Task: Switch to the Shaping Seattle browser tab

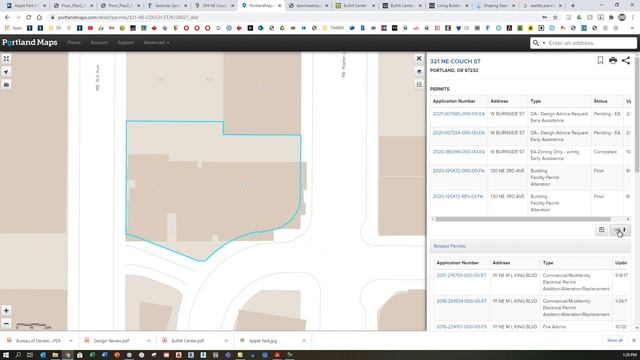Action: click(x=495, y=6)
